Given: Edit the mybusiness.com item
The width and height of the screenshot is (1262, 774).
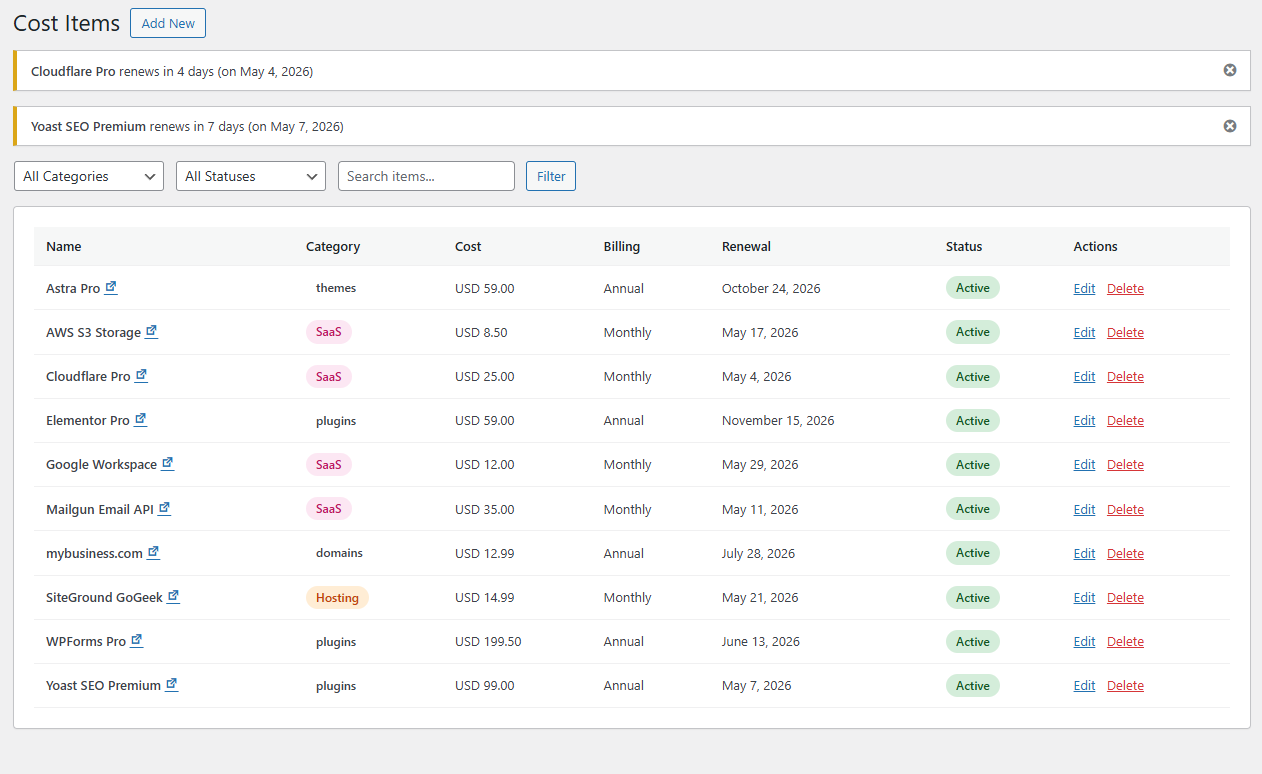Looking at the screenshot, I should [1084, 553].
